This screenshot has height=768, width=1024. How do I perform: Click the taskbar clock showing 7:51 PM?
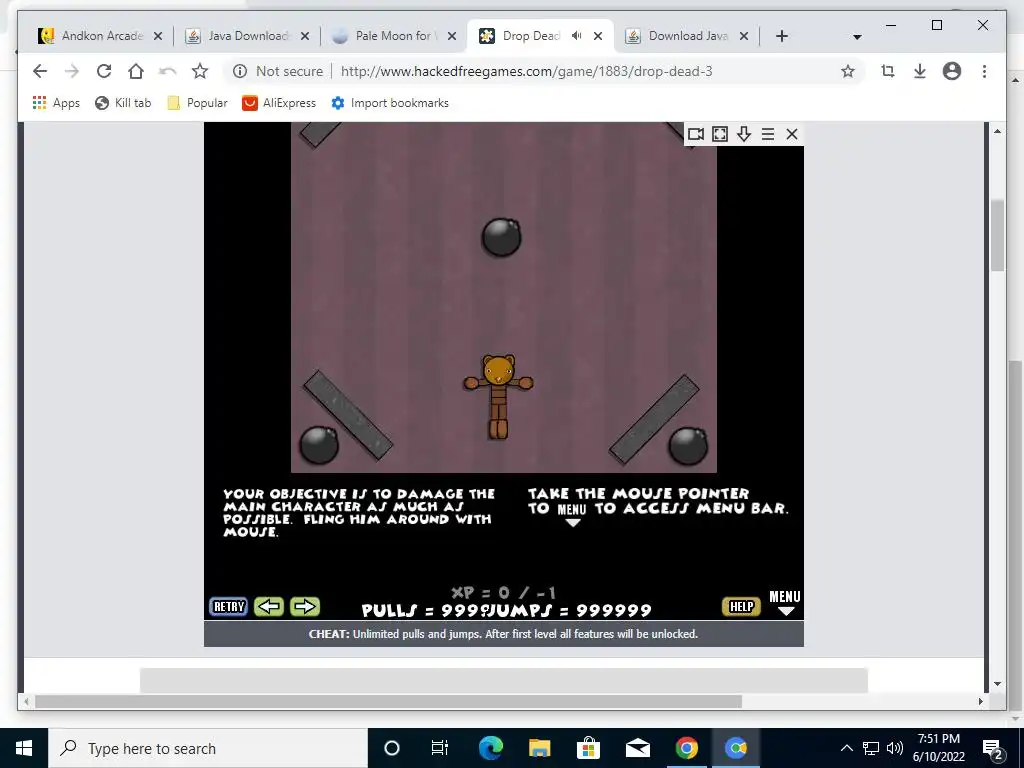pos(938,748)
